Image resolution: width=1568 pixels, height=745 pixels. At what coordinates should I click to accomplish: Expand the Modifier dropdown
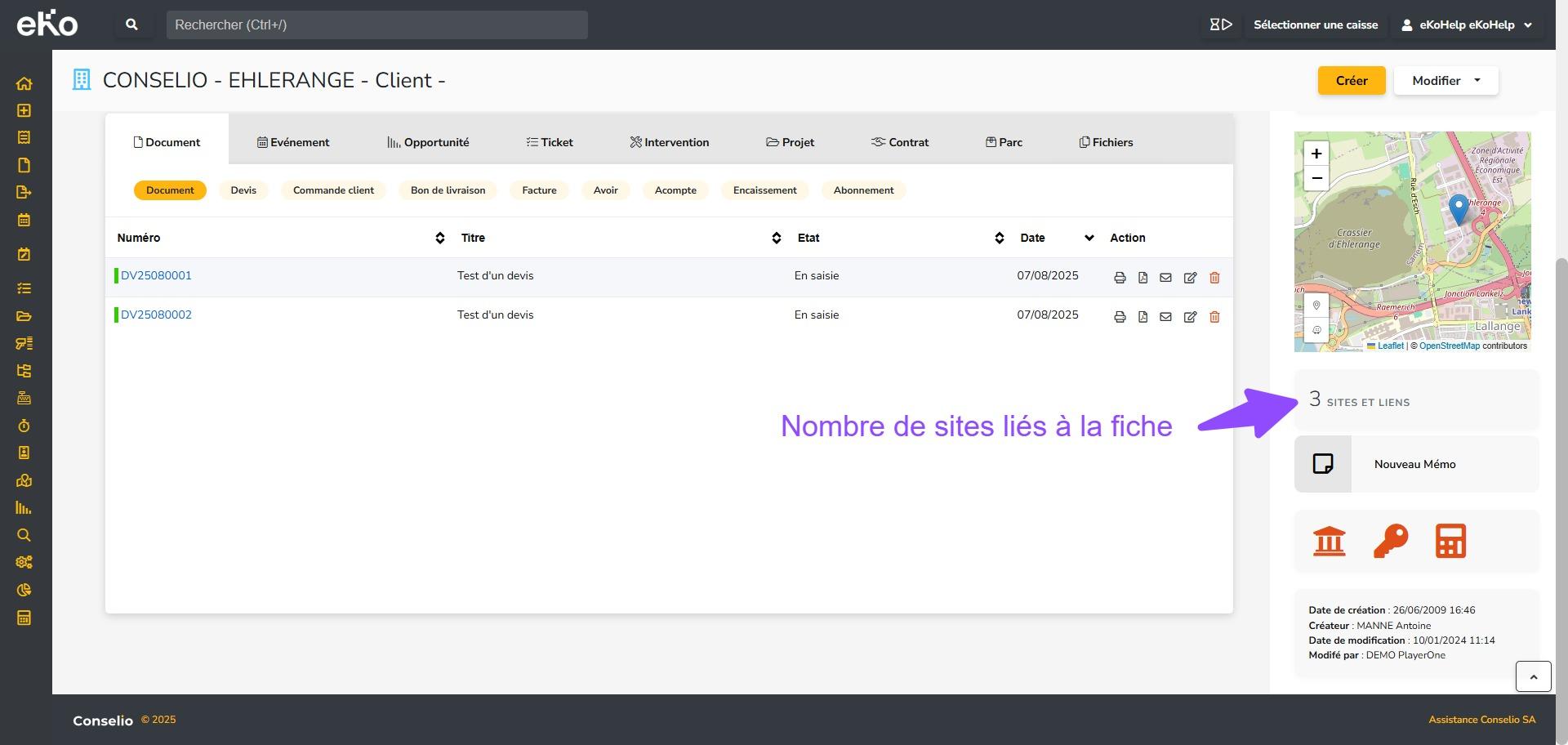tap(1445, 81)
